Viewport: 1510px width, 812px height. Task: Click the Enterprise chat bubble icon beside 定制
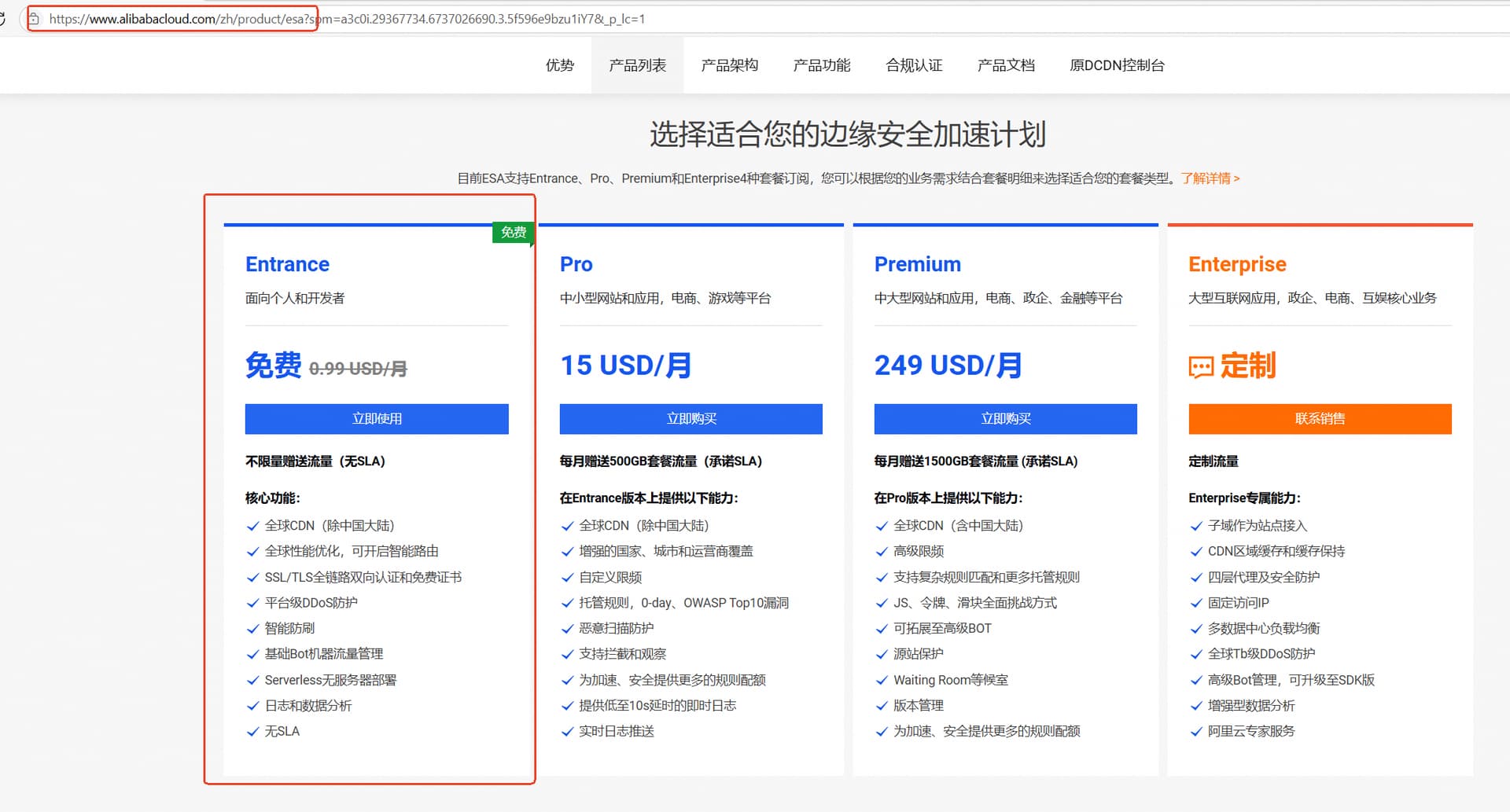(x=1201, y=367)
